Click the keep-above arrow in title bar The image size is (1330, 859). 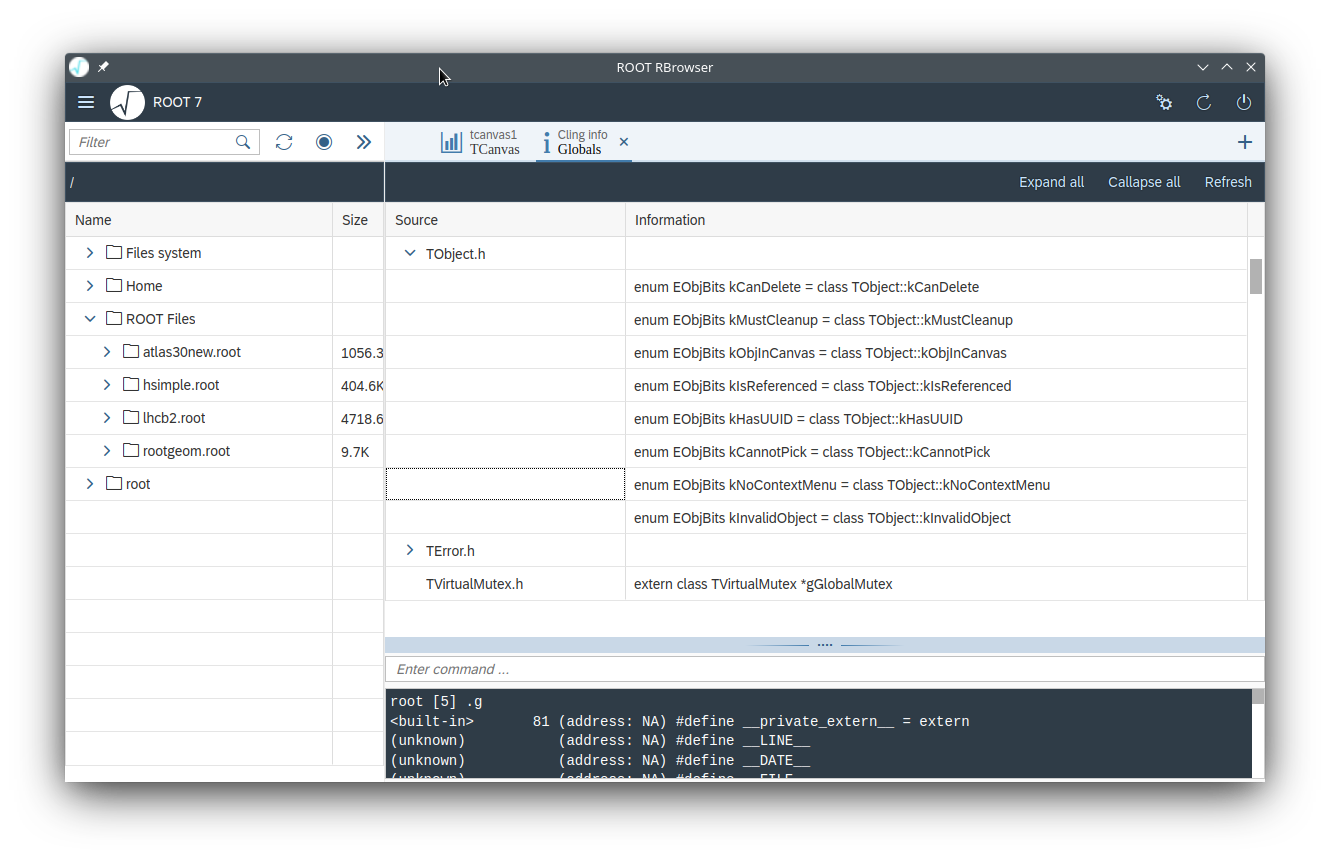tap(1227, 67)
